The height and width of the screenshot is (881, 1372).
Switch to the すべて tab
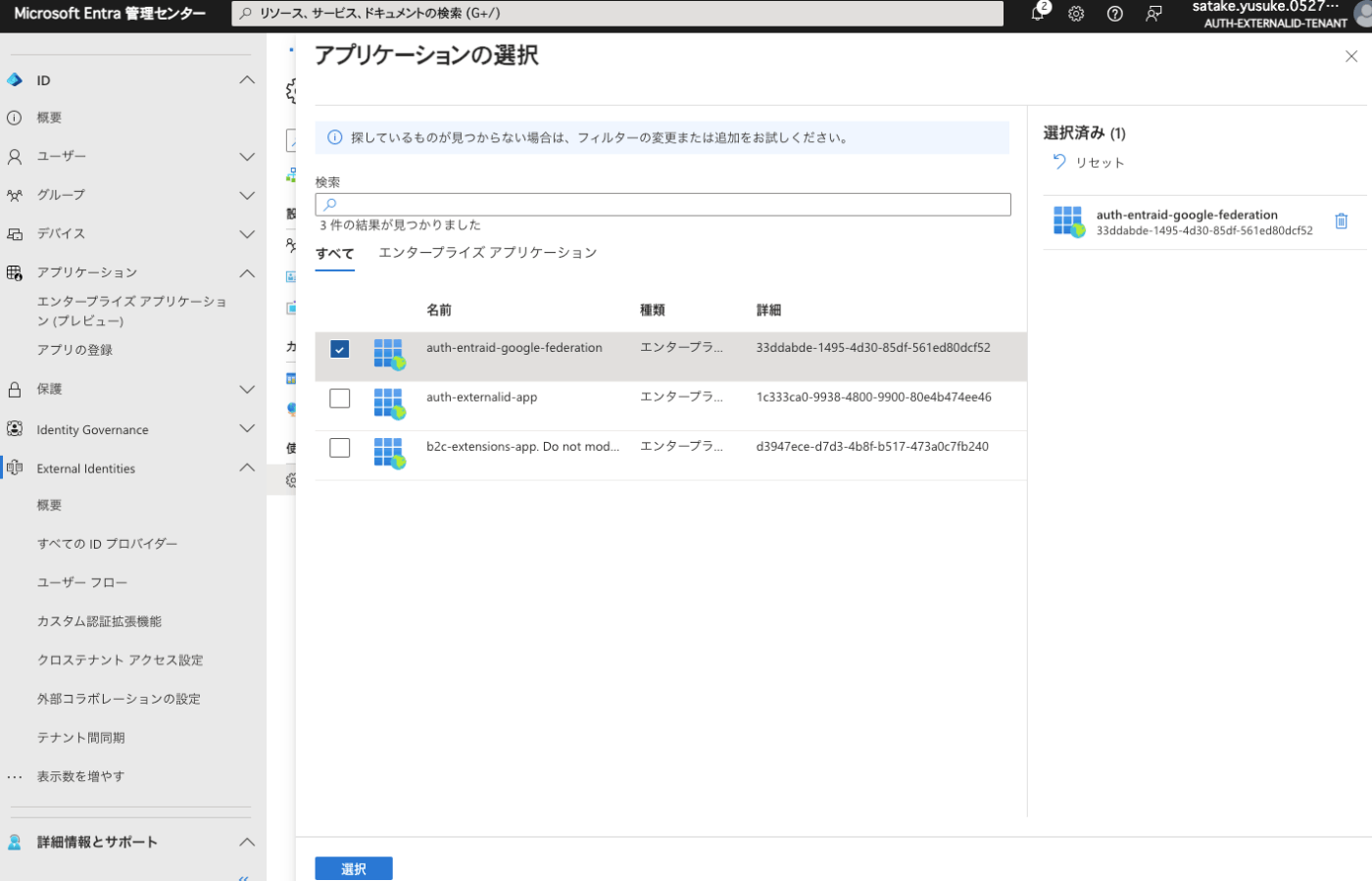(x=335, y=253)
